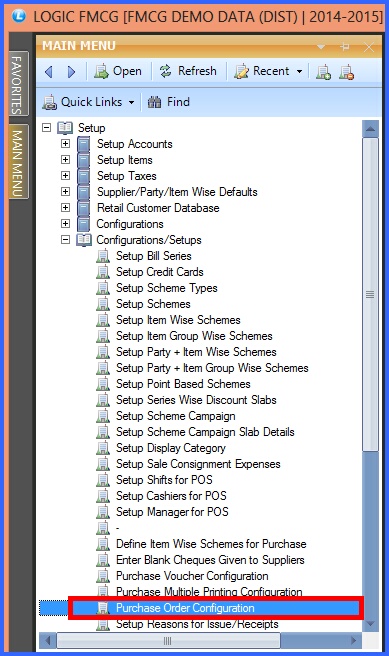This screenshot has height=656, width=389.
Task: Click the Setup Schemes item icon
Action: pyautogui.click(x=103, y=304)
